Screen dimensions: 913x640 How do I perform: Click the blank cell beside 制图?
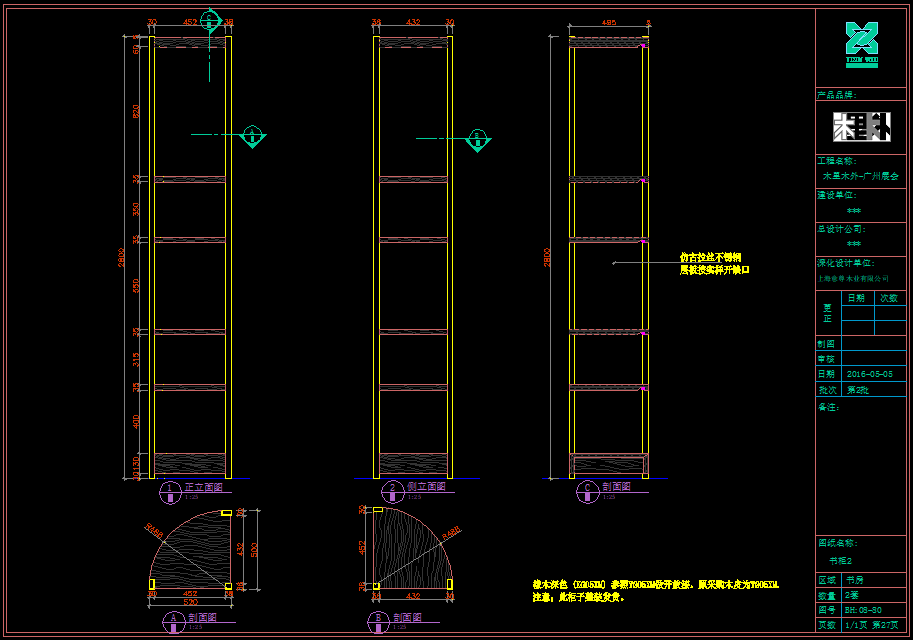click(873, 343)
